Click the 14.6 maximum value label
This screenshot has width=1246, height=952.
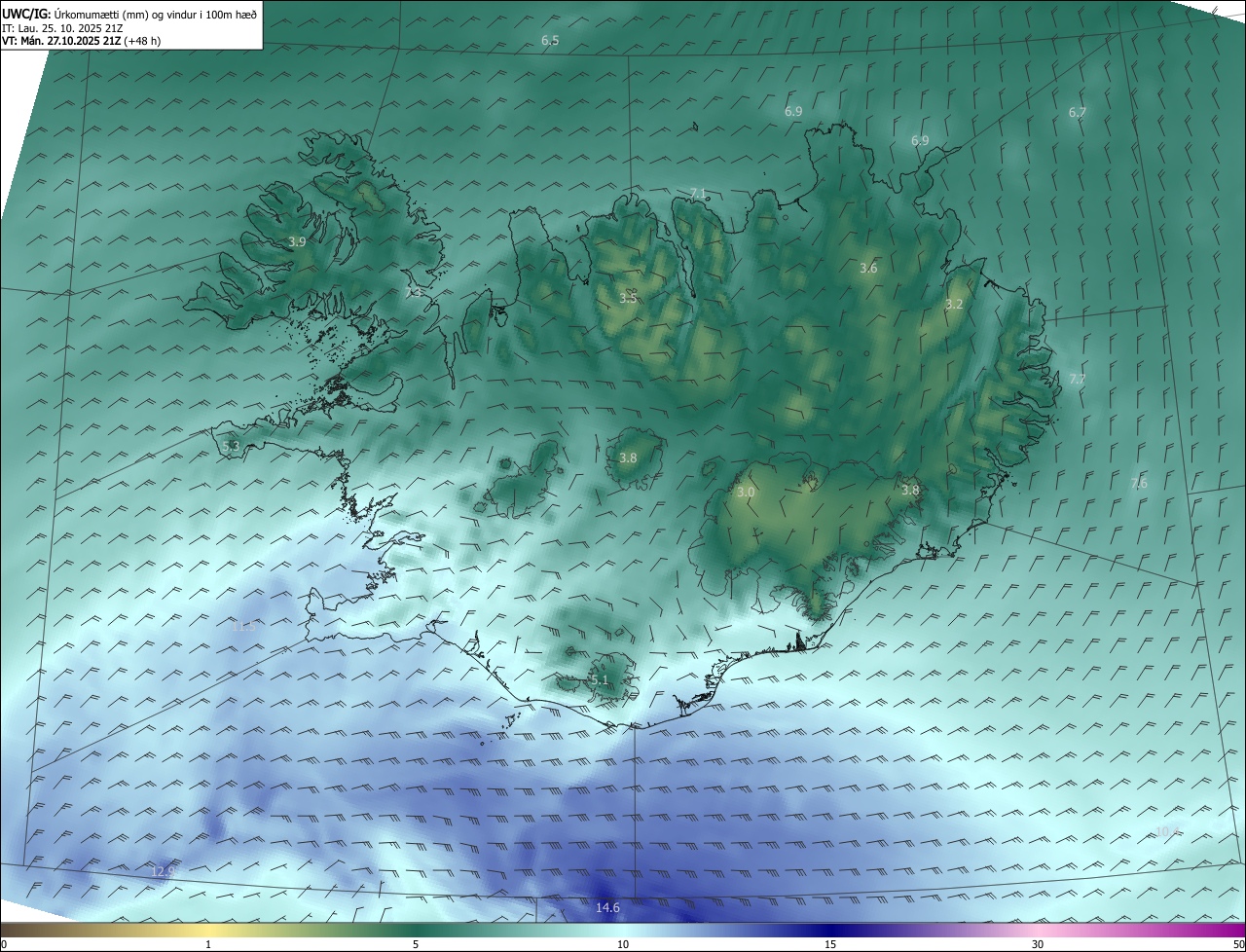pyautogui.click(x=607, y=908)
